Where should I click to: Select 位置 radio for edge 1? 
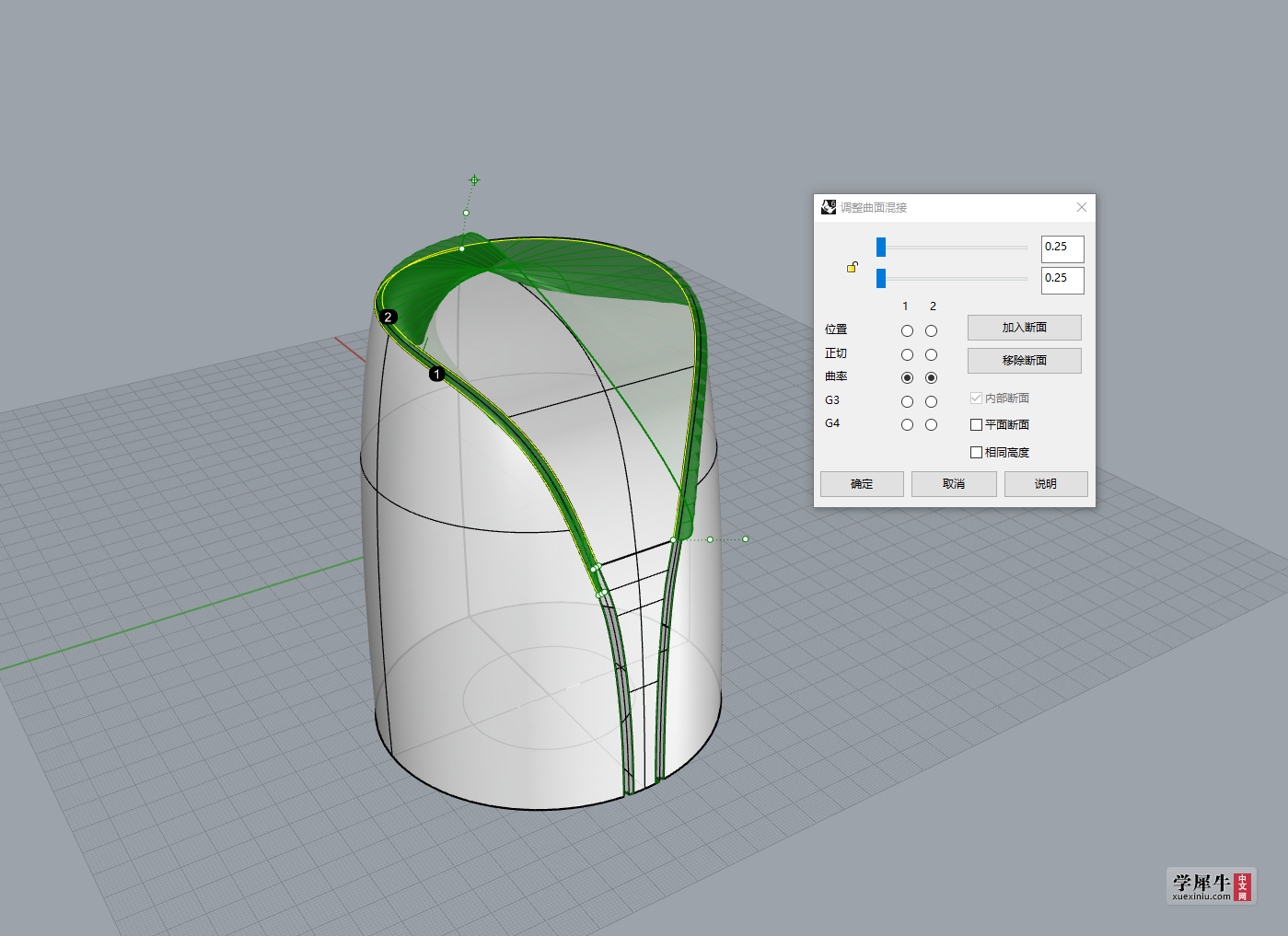tap(907, 330)
